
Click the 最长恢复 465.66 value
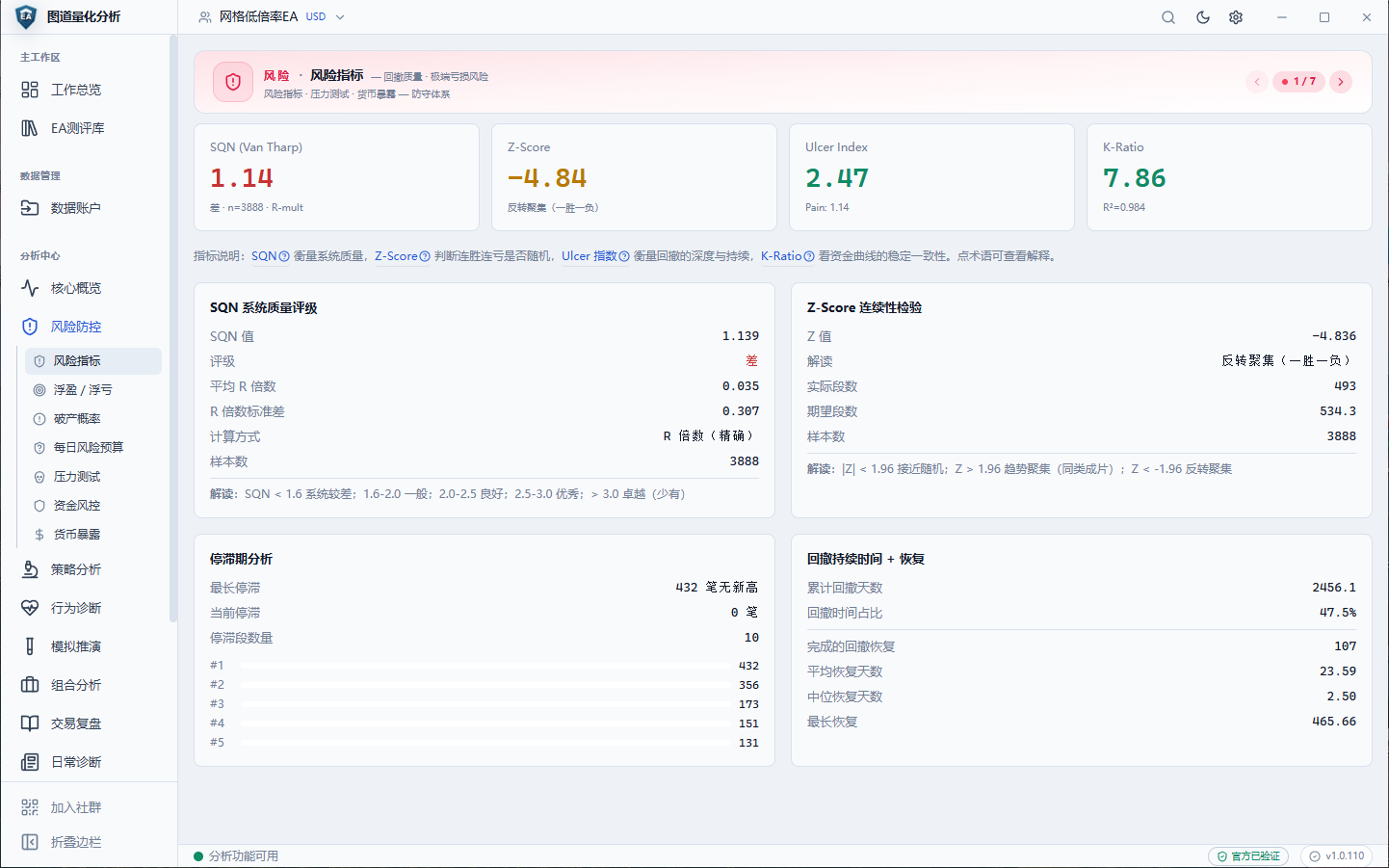(1334, 722)
